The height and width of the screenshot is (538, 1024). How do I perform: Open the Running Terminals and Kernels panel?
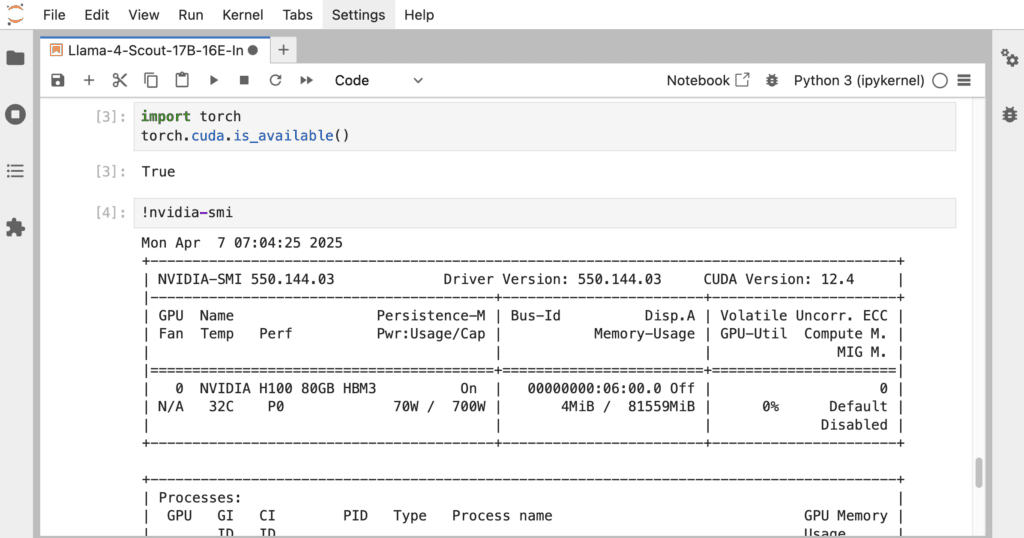16,114
